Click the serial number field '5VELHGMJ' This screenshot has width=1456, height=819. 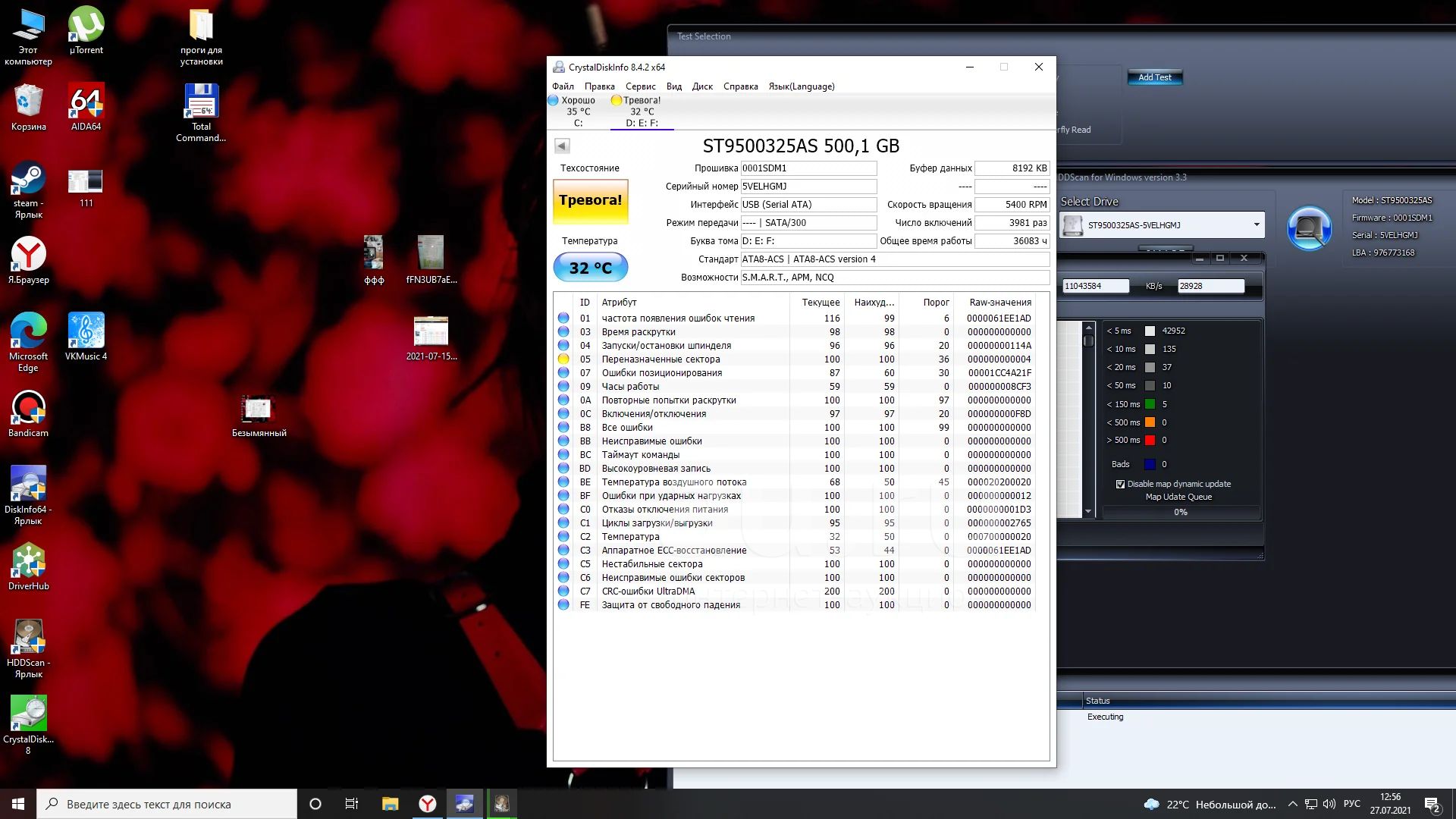click(808, 187)
